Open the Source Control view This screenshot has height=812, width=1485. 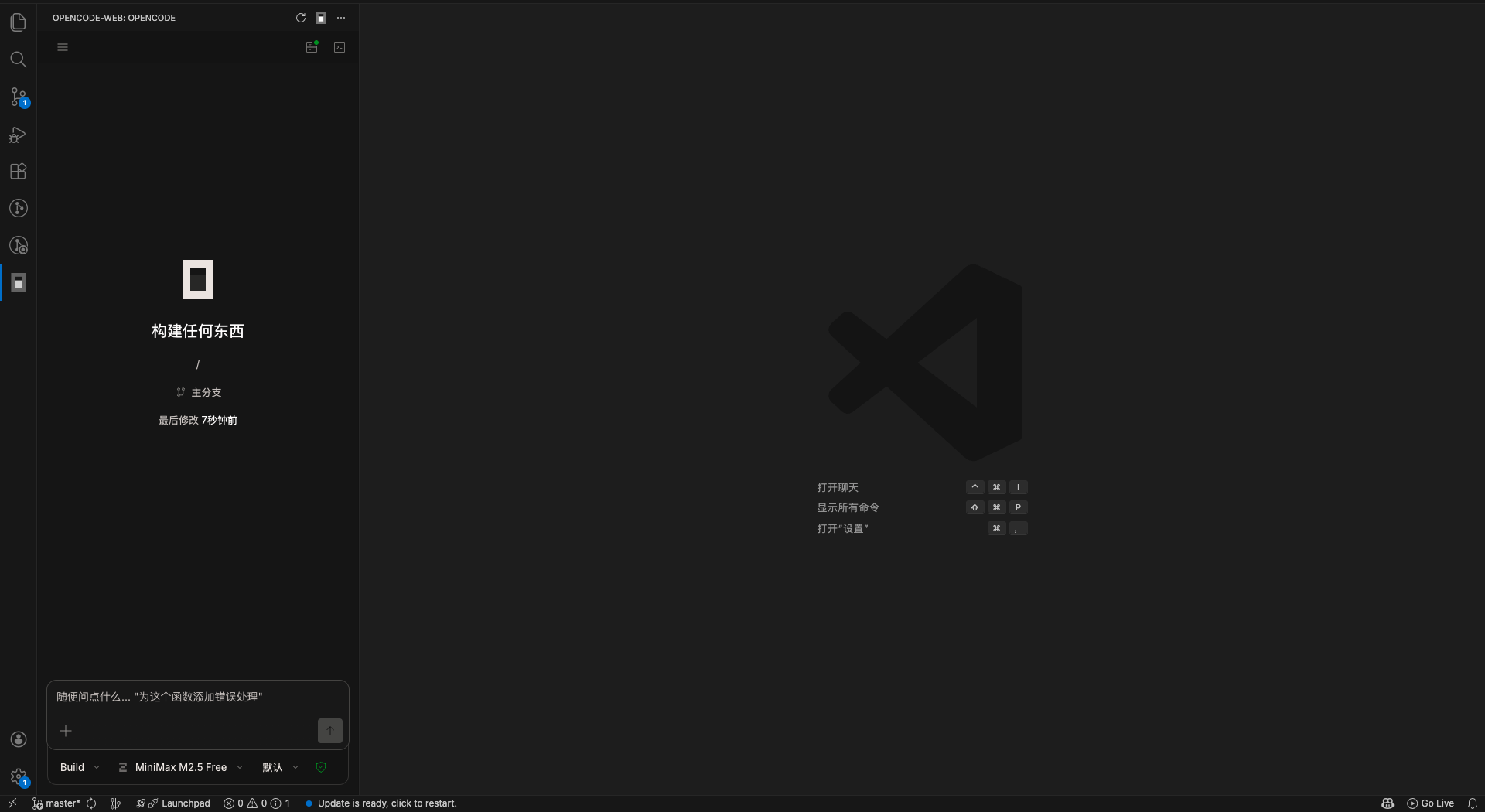tap(19, 97)
